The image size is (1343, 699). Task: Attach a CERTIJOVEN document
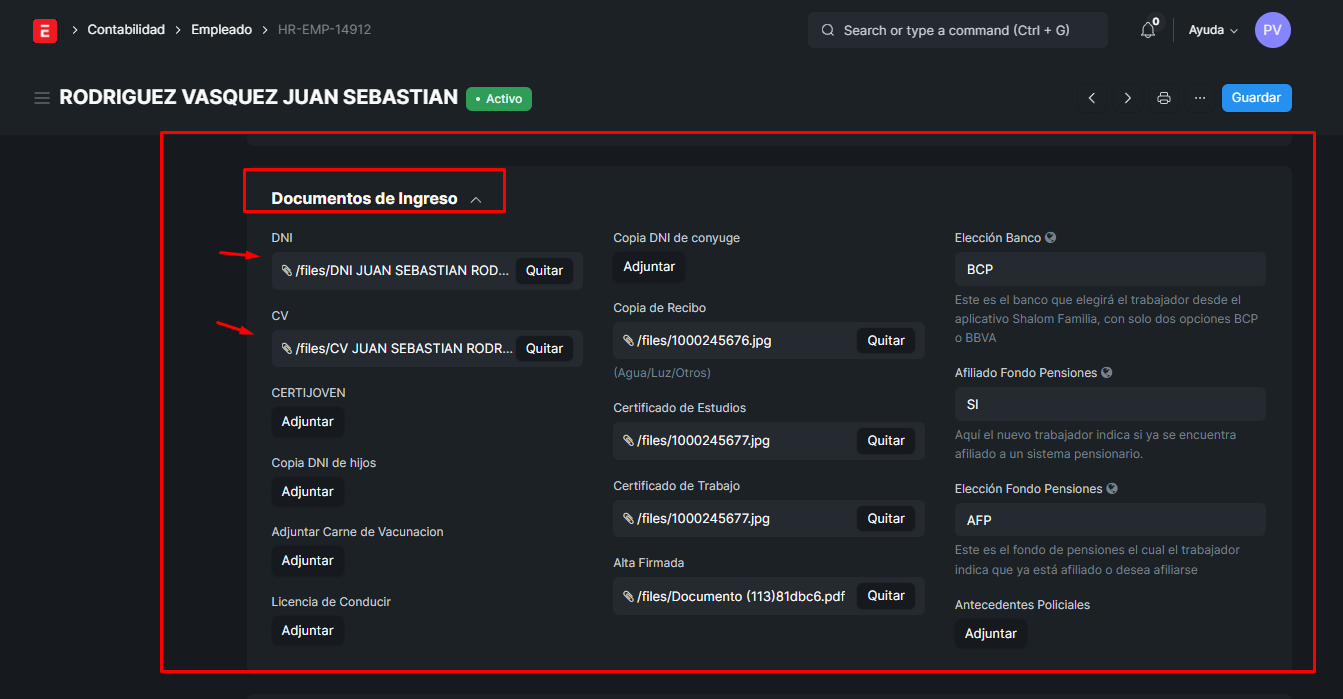(x=308, y=422)
